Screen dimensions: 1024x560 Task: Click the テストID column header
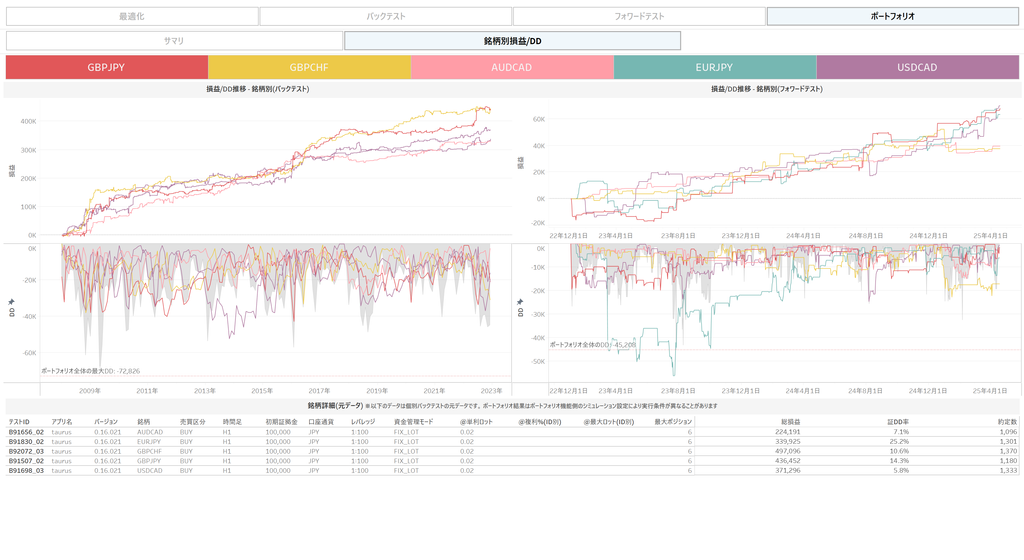point(19,422)
